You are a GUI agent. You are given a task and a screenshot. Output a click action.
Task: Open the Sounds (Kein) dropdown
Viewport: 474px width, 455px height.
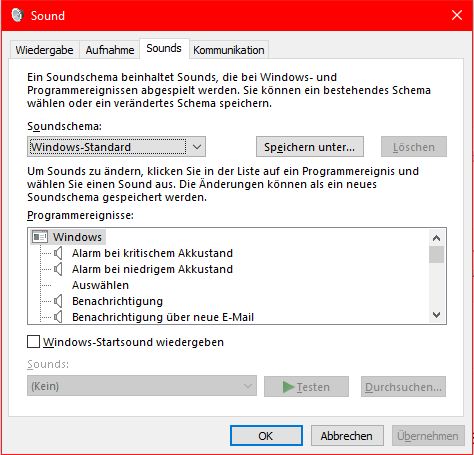coord(142,386)
